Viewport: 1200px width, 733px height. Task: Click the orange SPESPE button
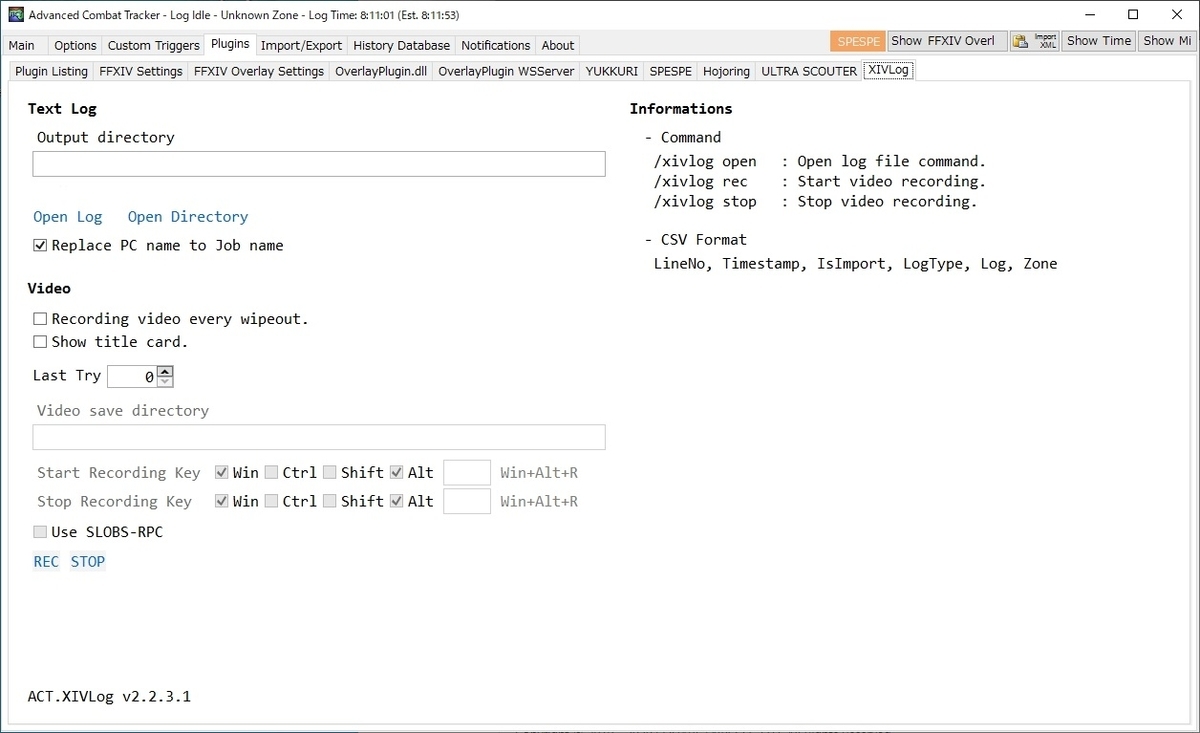point(858,41)
